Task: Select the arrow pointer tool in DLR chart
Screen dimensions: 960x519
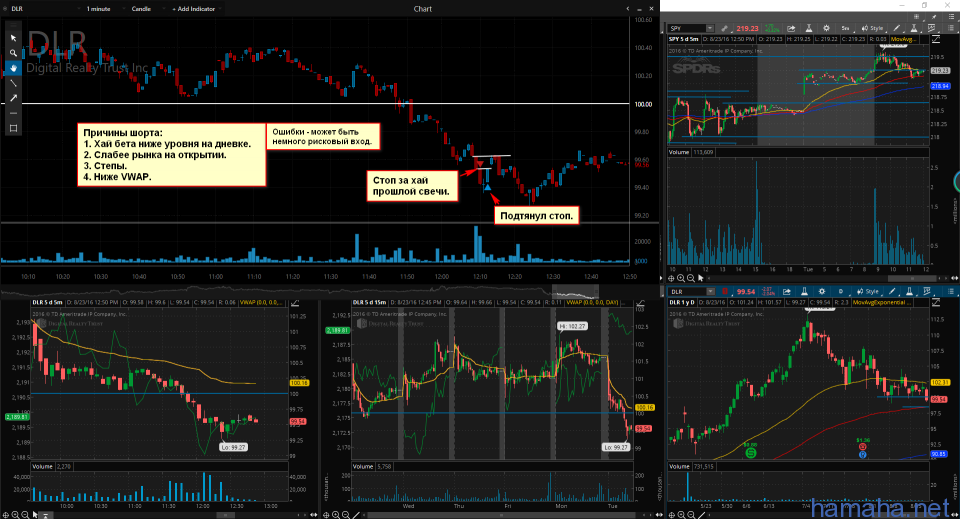Action: click(x=13, y=38)
